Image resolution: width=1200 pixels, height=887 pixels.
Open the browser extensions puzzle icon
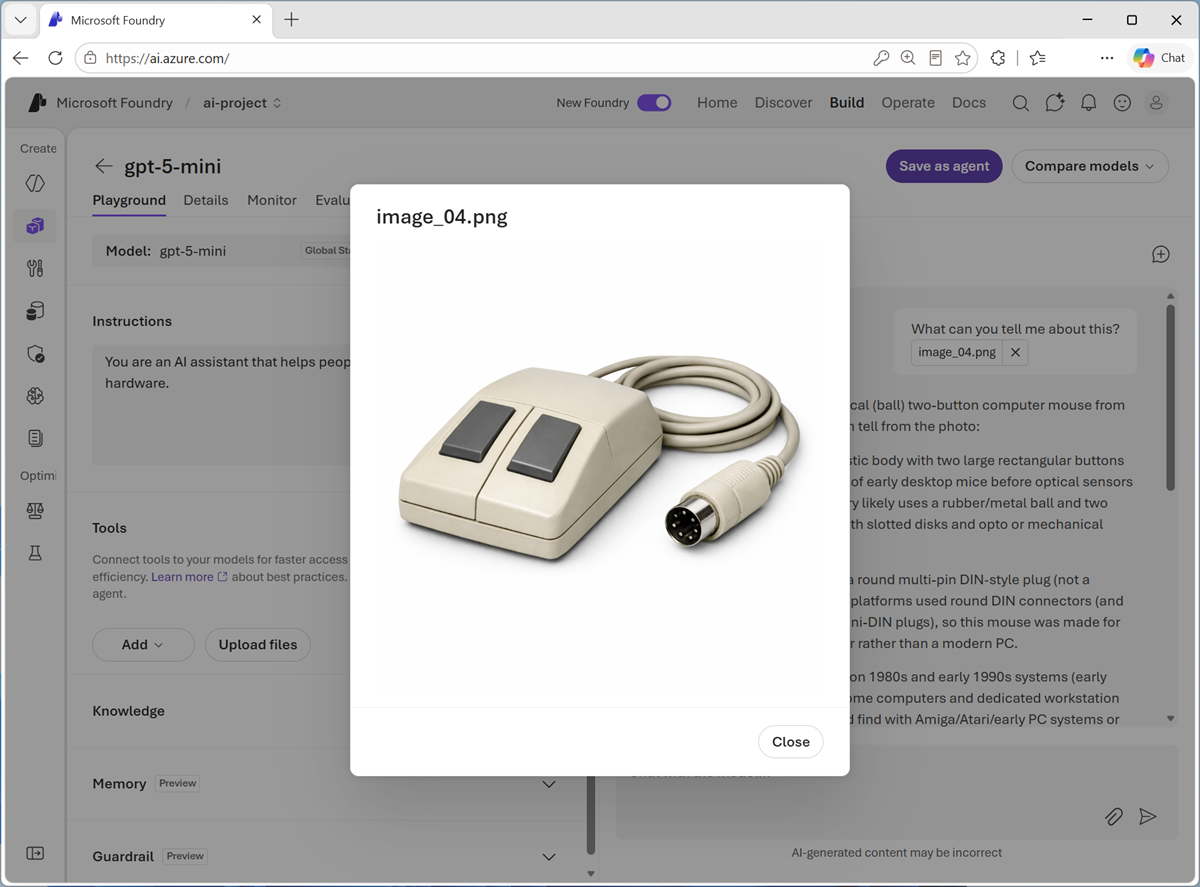[x=998, y=58]
